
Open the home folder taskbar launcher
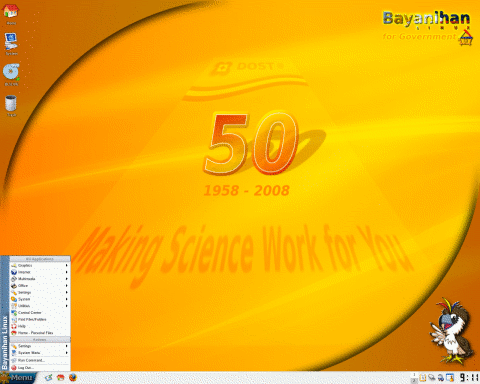tap(60, 378)
